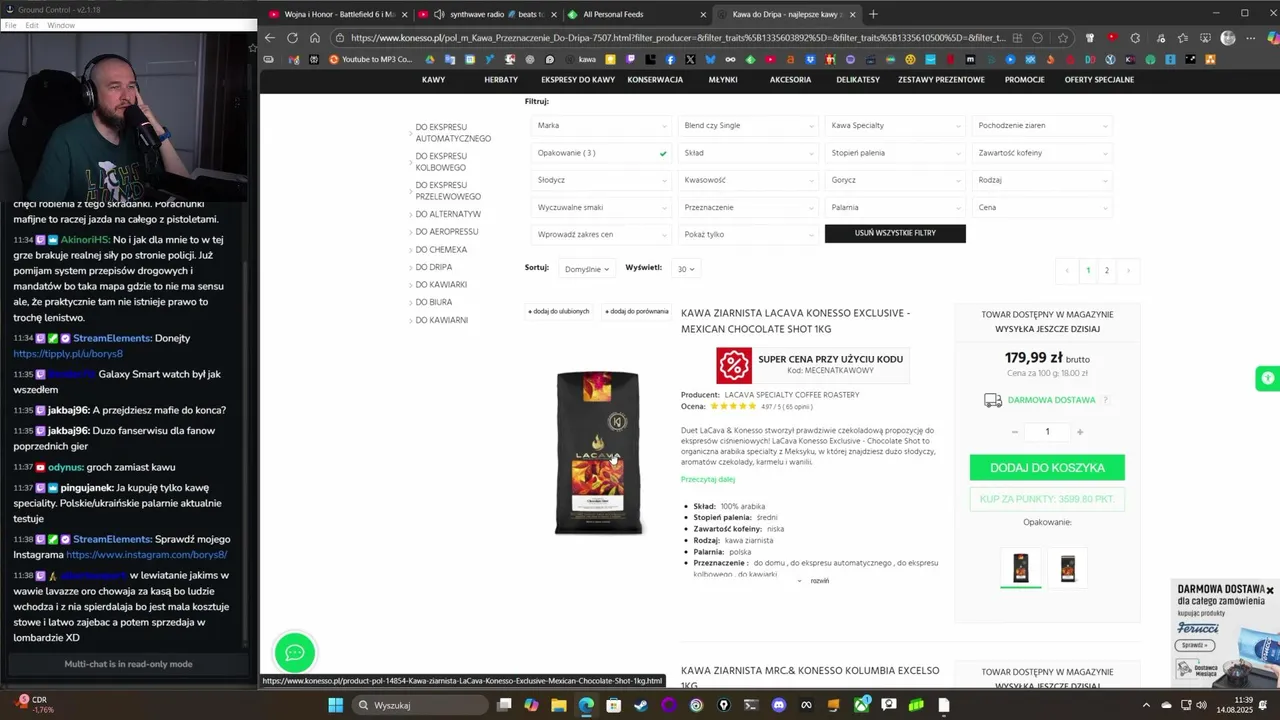The image size is (1280, 720).
Task: Open the Pochodzenie ziaren filter dropdown
Action: tap(1042, 126)
